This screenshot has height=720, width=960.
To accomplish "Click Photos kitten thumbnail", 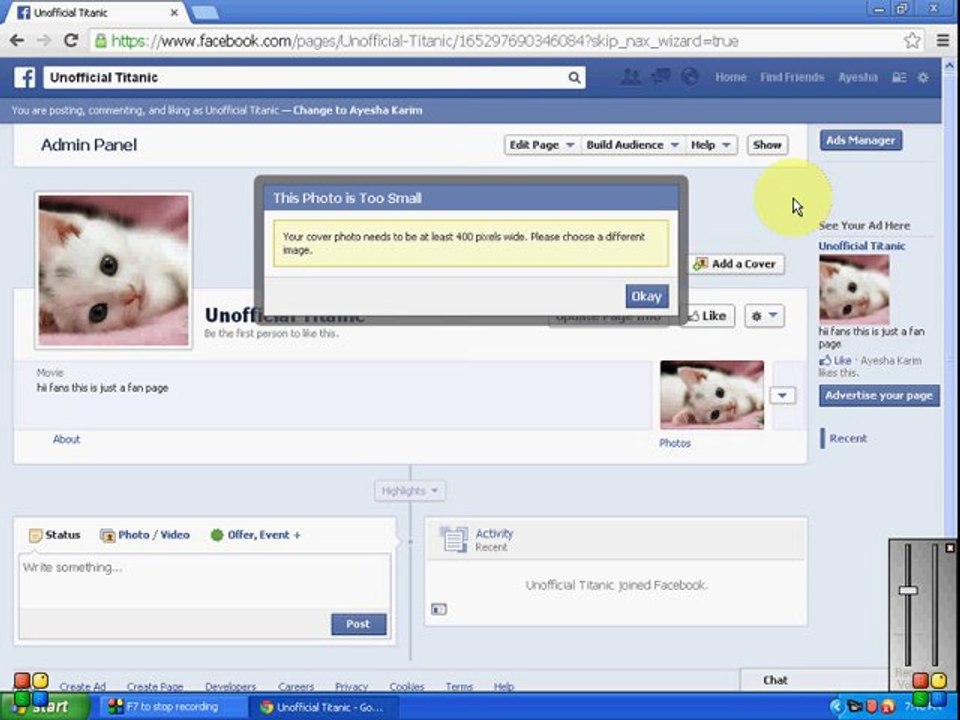I will [711, 395].
